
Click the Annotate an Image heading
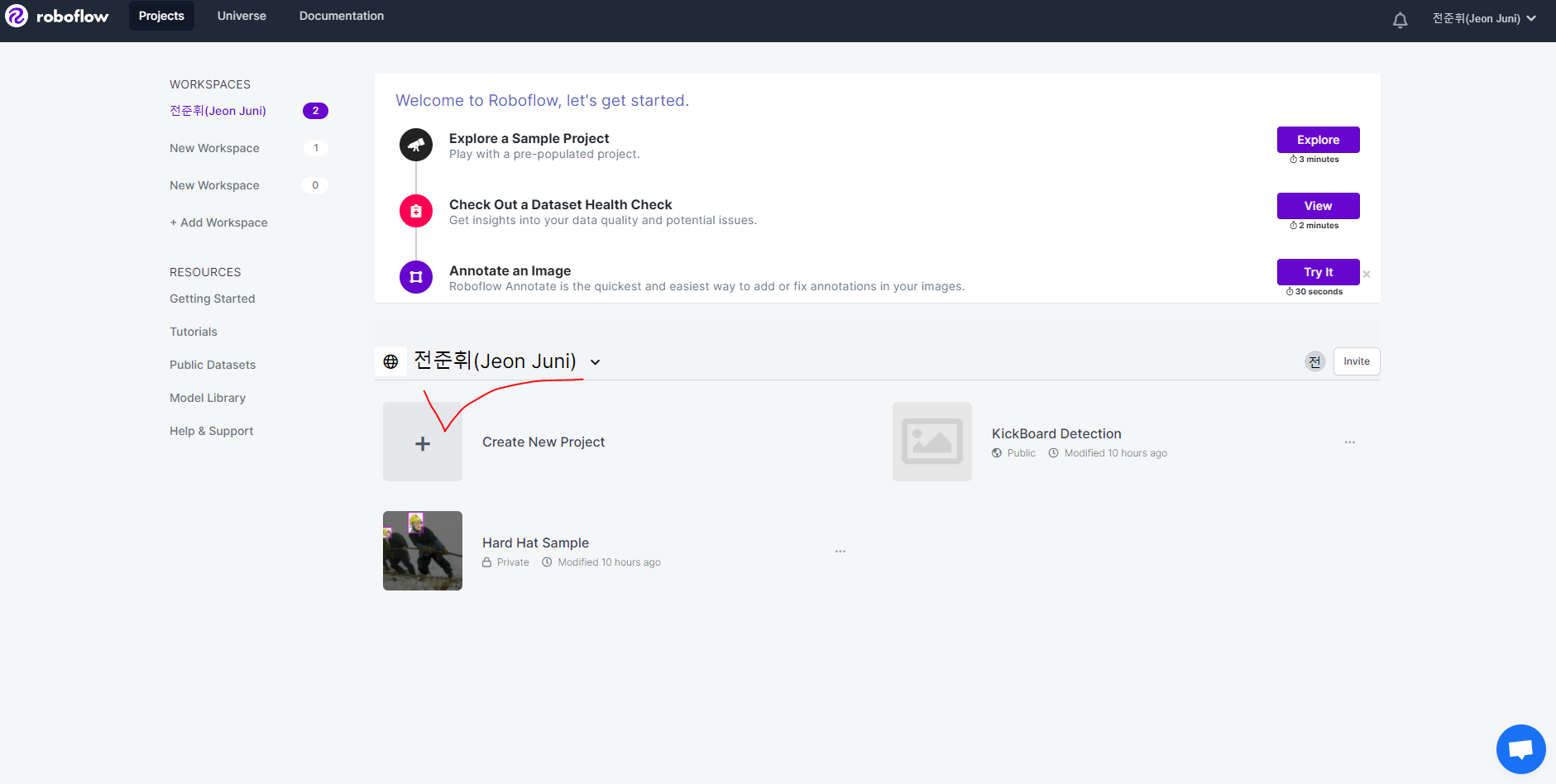[510, 270]
